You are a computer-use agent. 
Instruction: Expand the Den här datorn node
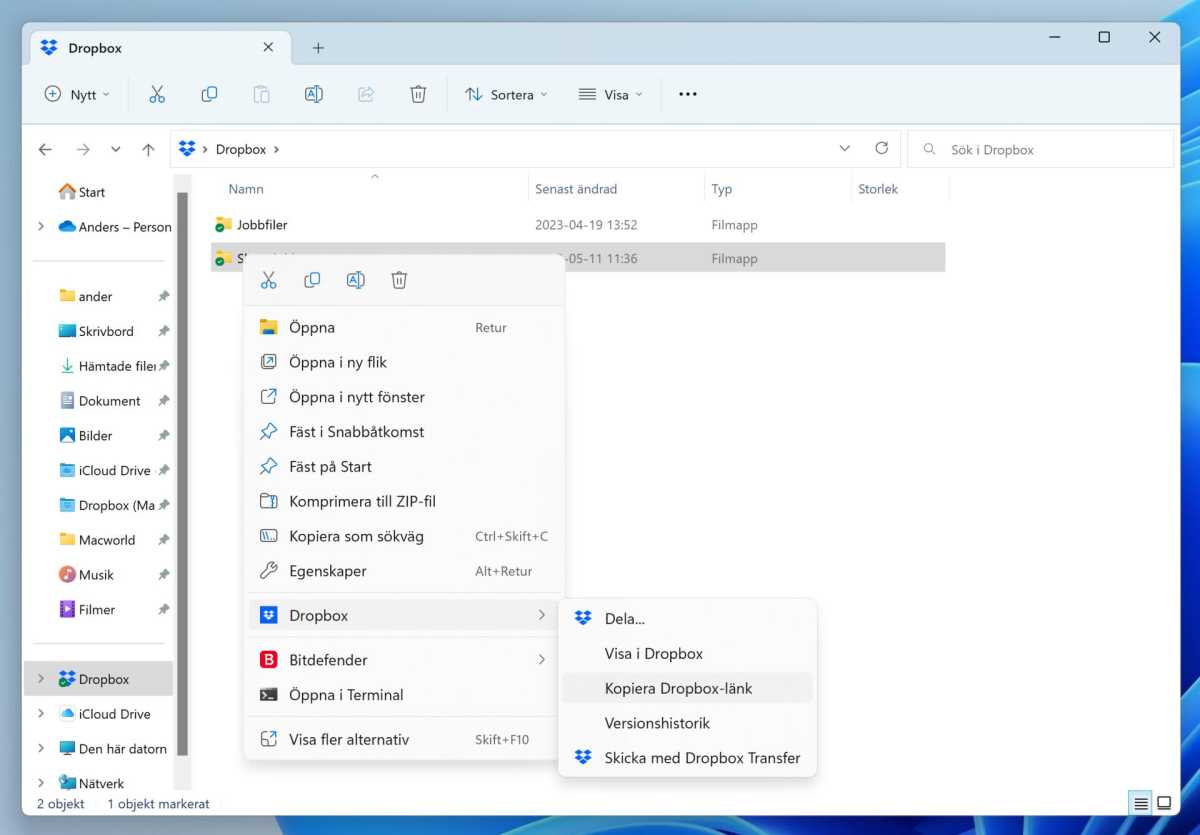tap(41, 748)
